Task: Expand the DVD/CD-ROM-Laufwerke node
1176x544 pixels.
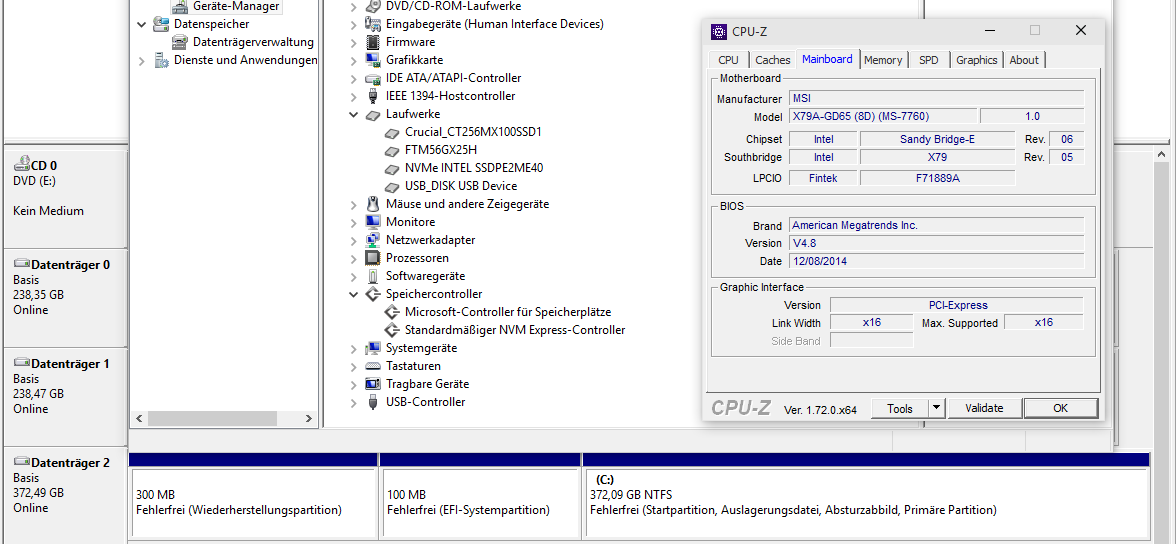Action: (x=353, y=6)
